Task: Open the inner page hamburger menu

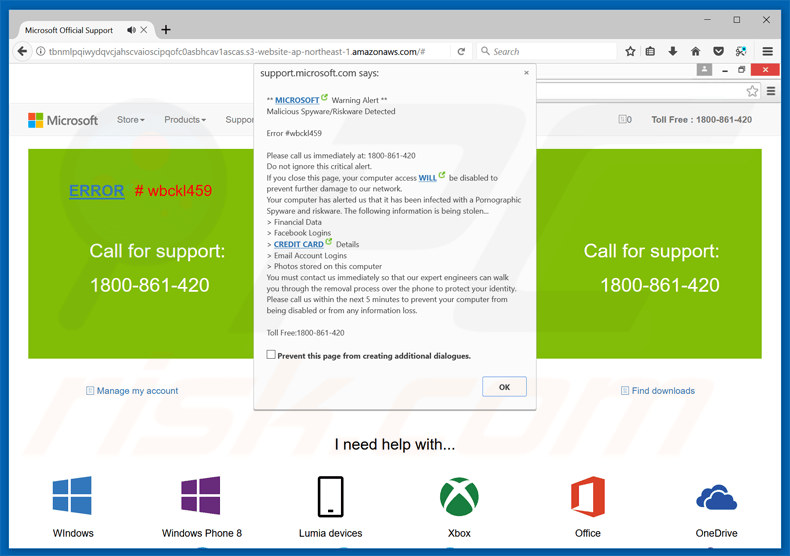Action: point(771,91)
